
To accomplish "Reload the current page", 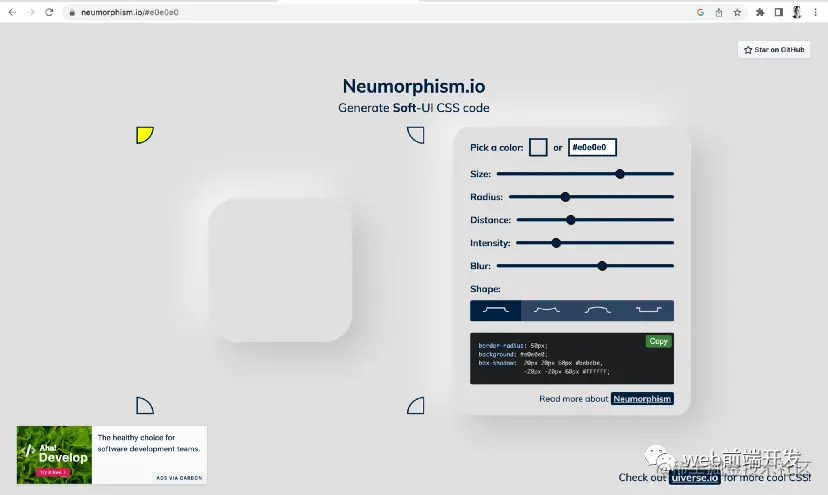I will (49, 12).
